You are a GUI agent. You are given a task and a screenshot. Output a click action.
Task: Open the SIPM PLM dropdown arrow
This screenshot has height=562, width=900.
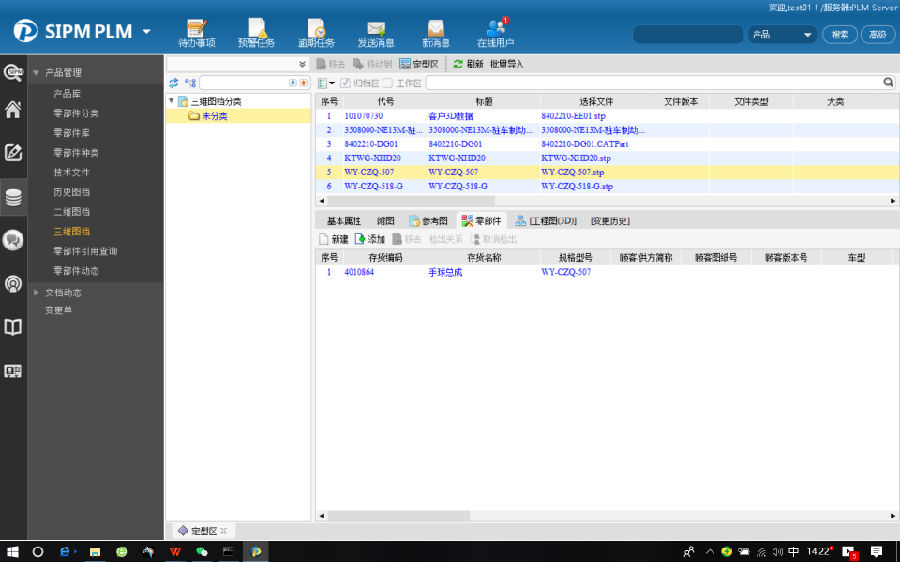point(147,31)
